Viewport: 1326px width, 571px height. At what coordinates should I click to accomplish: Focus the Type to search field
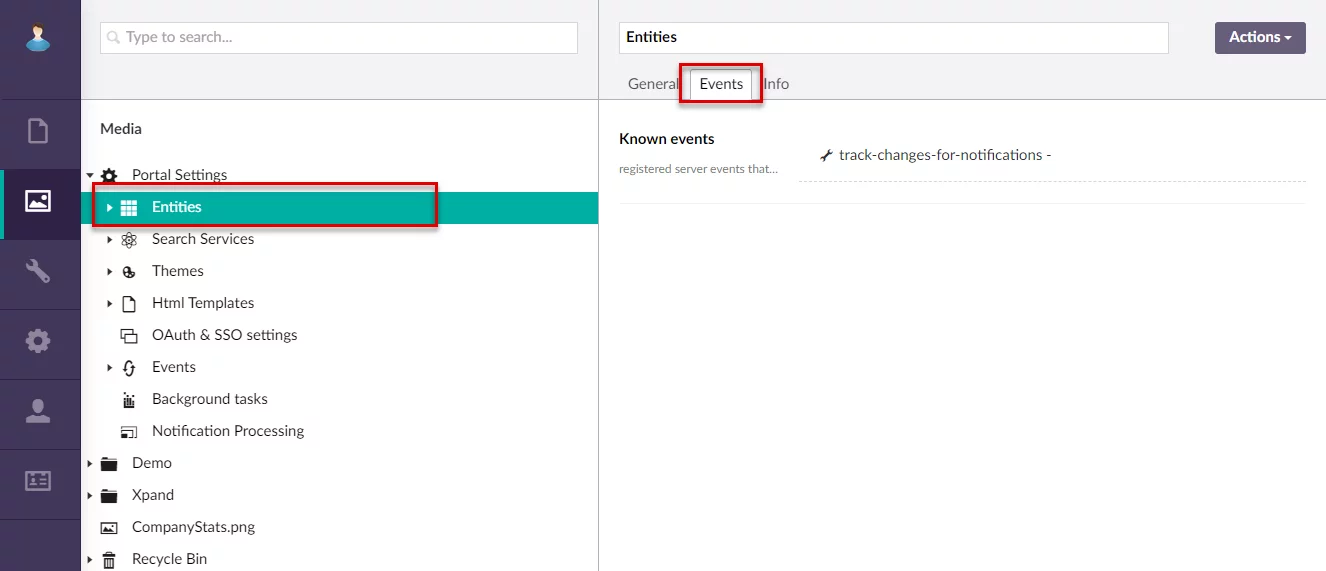click(338, 37)
